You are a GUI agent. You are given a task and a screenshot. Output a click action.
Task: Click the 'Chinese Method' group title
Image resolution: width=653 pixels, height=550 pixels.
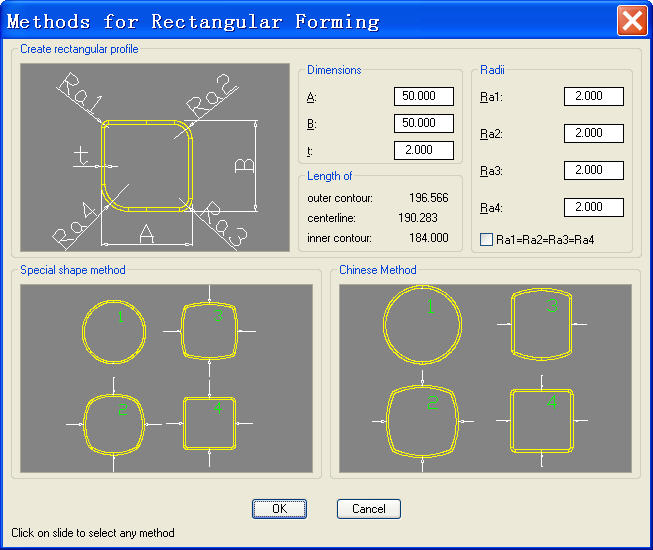(378, 270)
